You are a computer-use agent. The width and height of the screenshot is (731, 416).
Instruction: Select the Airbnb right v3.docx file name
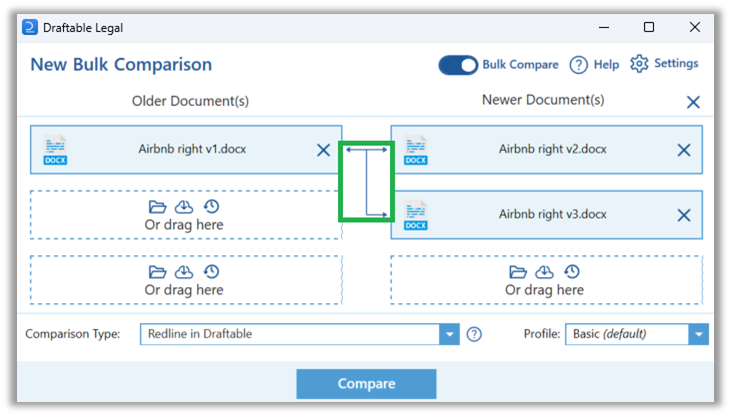point(552,215)
